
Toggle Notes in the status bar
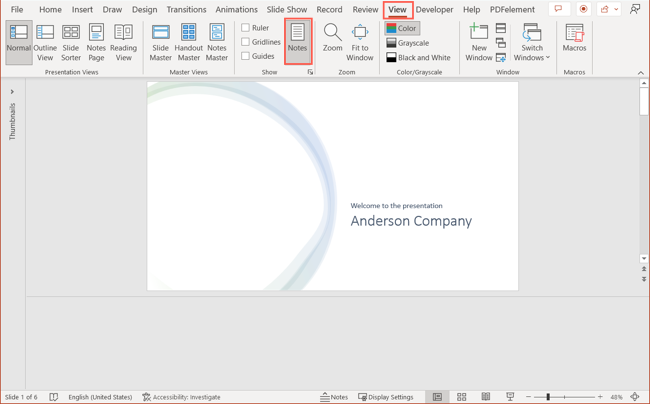[334, 397]
